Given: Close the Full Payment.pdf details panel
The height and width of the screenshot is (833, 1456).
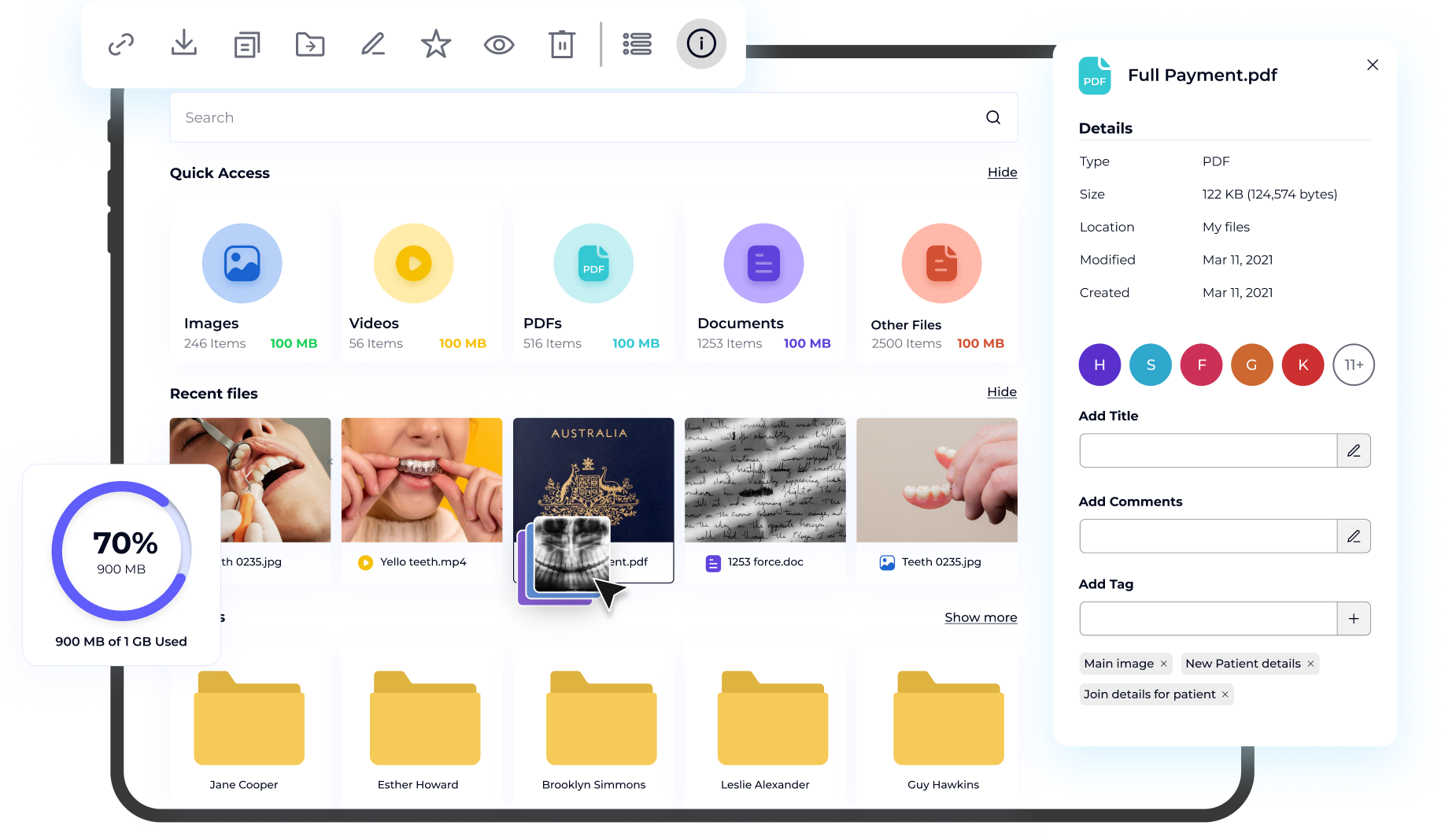Looking at the screenshot, I should 1373,65.
